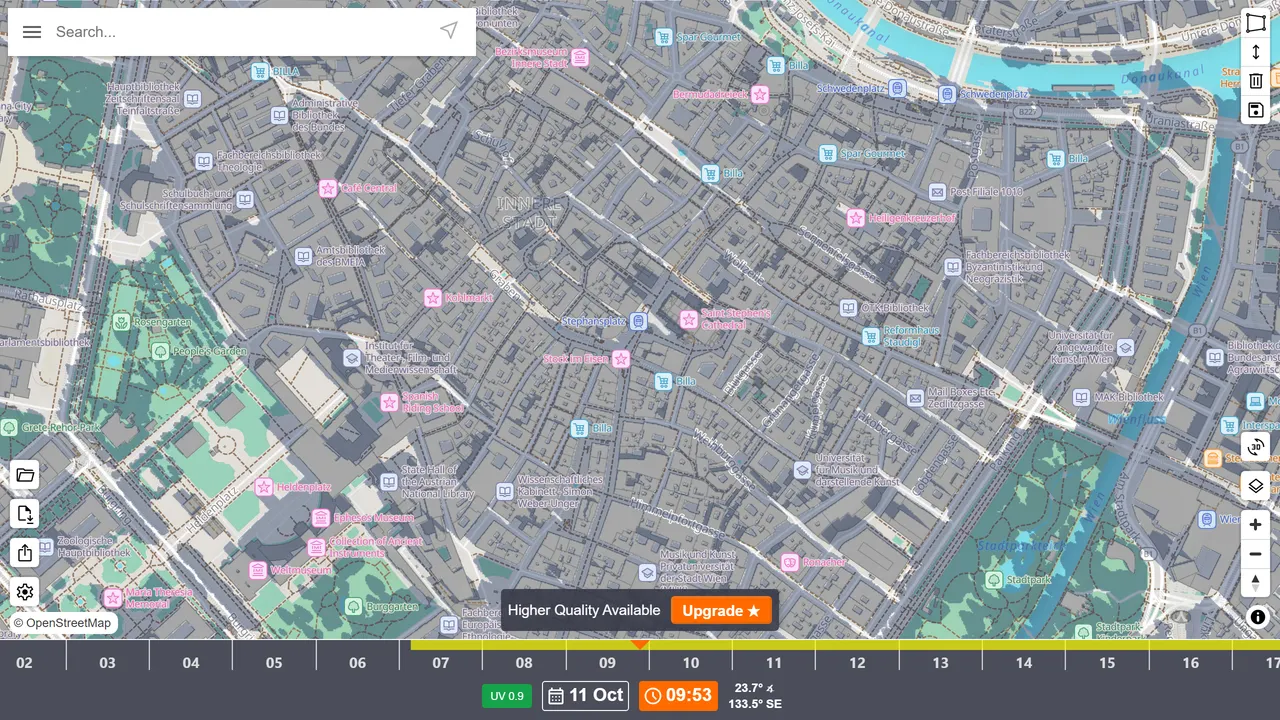This screenshot has height=720, width=1280.
Task: Open the map layers selector
Action: pyautogui.click(x=1256, y=487)
